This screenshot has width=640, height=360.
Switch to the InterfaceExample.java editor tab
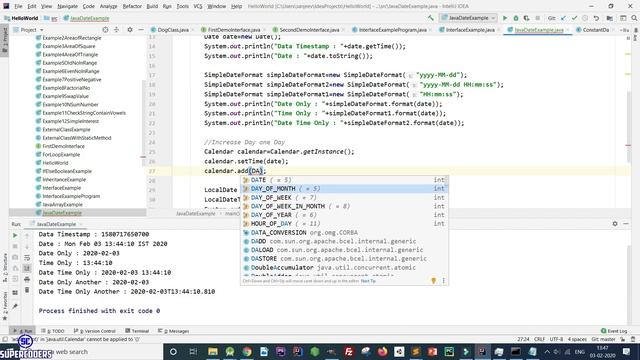coord(470,30)
